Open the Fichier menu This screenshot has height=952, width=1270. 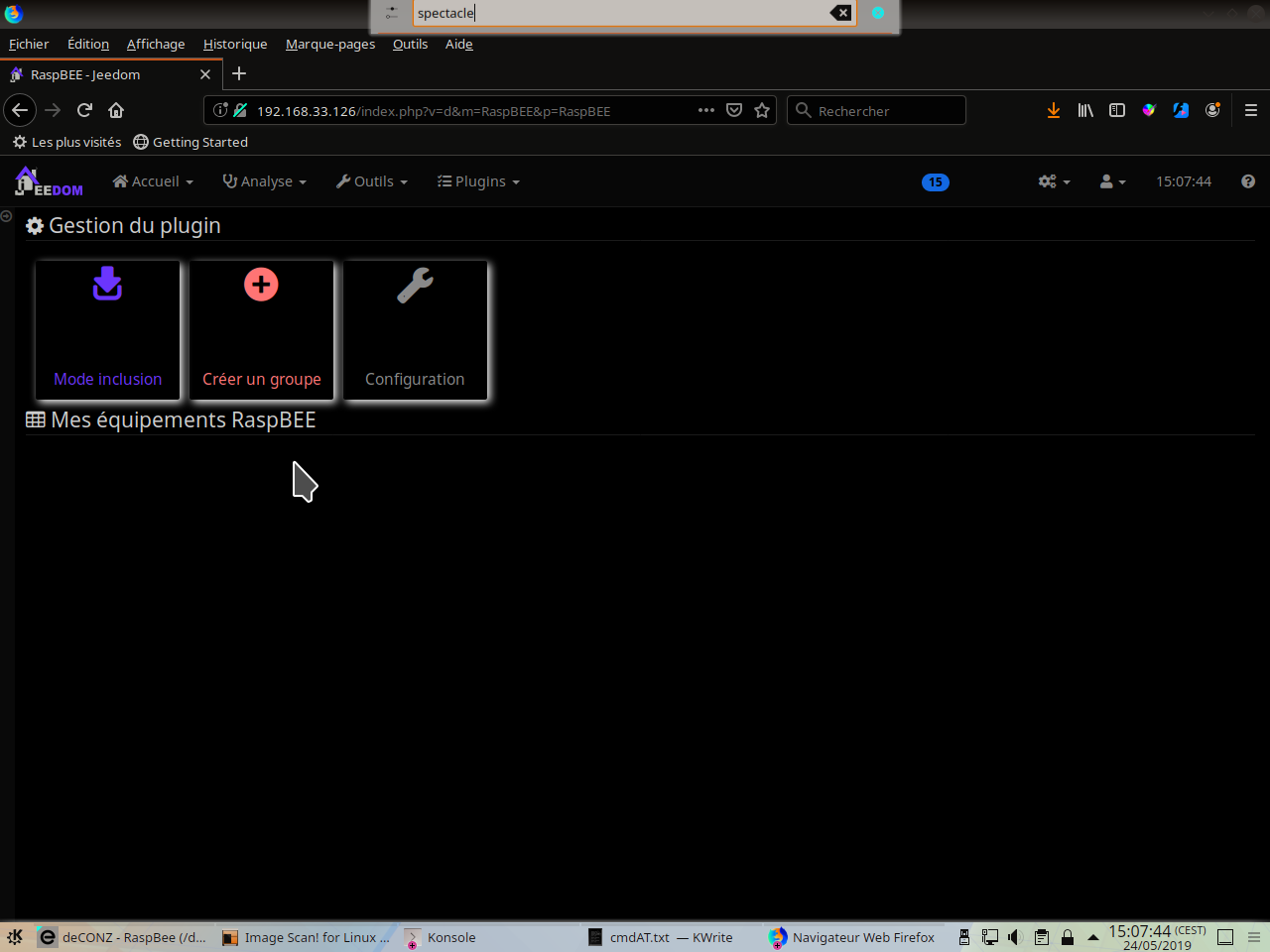(29, 44)
